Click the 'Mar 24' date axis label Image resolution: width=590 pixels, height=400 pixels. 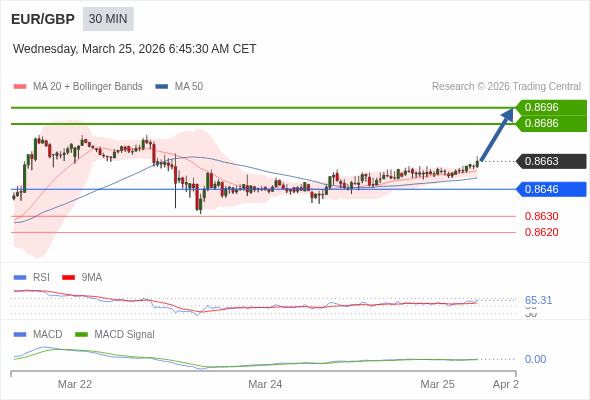coord(265,384)
